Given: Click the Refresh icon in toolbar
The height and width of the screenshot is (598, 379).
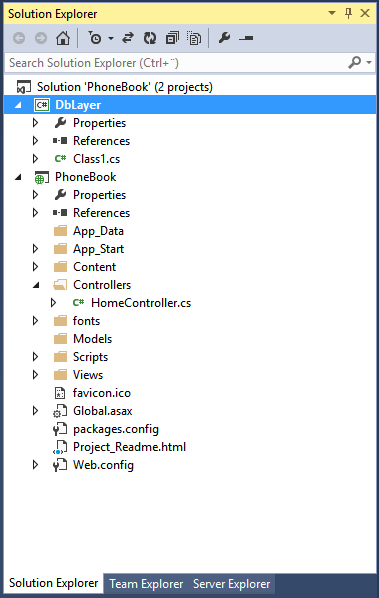Looking at the screenshot, I should click(x=150, y=38).
